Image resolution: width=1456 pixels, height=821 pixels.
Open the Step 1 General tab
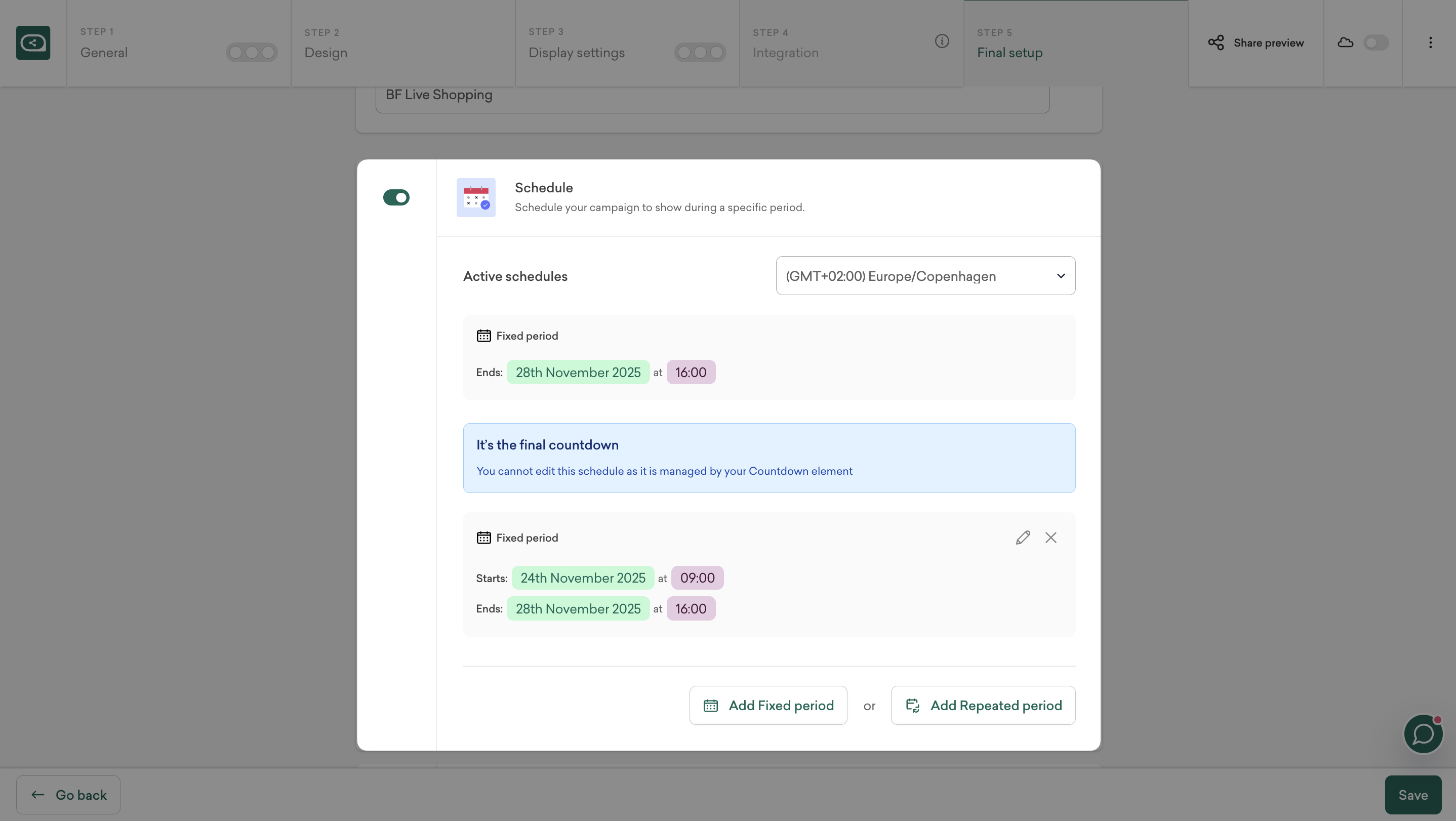point(179,43)
